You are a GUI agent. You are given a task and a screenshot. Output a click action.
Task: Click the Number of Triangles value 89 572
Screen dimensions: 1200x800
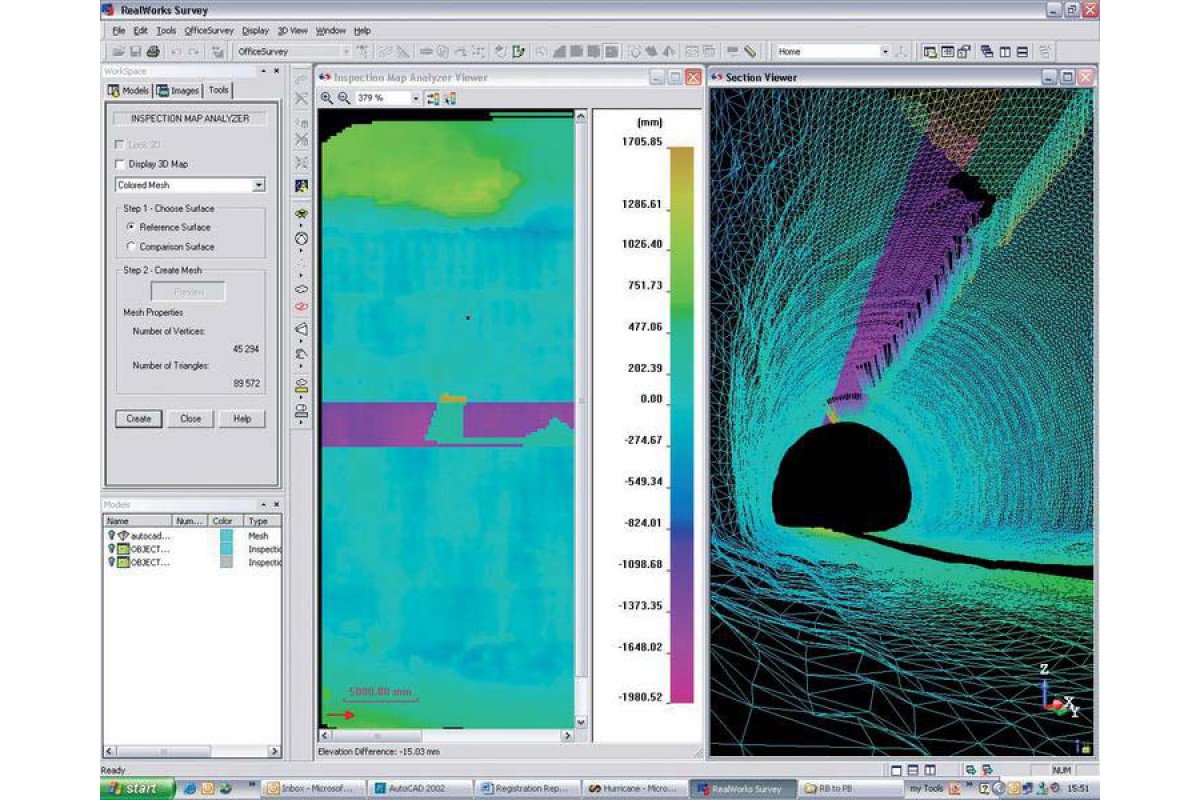pos(246,383)
